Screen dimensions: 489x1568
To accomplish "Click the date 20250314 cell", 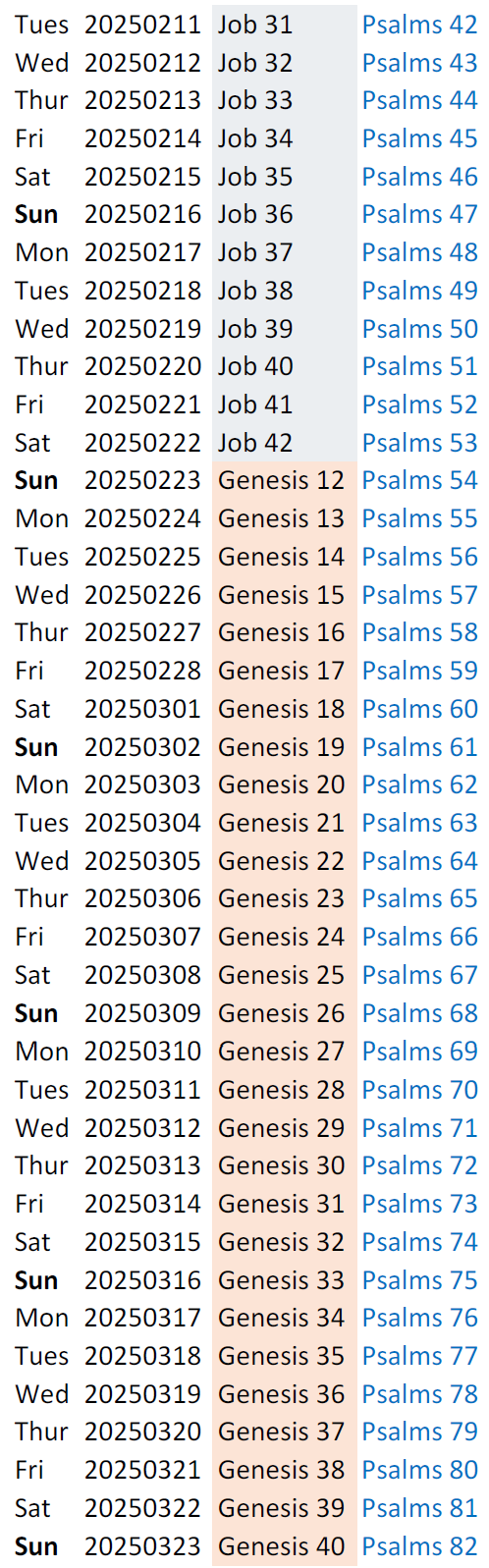I will point(142,1204).
